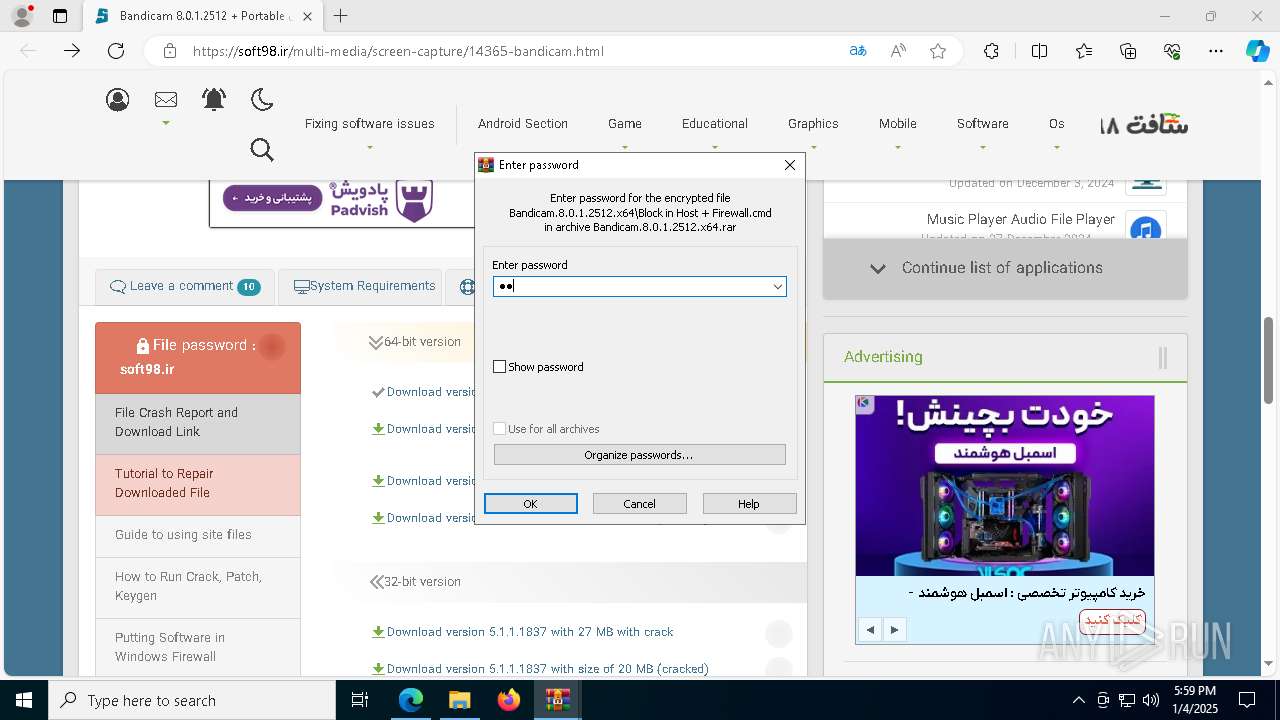The width and height of the screenshot is (1280, 720).
Task: Open Windows Start menu
Action: [x=23, y=700]
